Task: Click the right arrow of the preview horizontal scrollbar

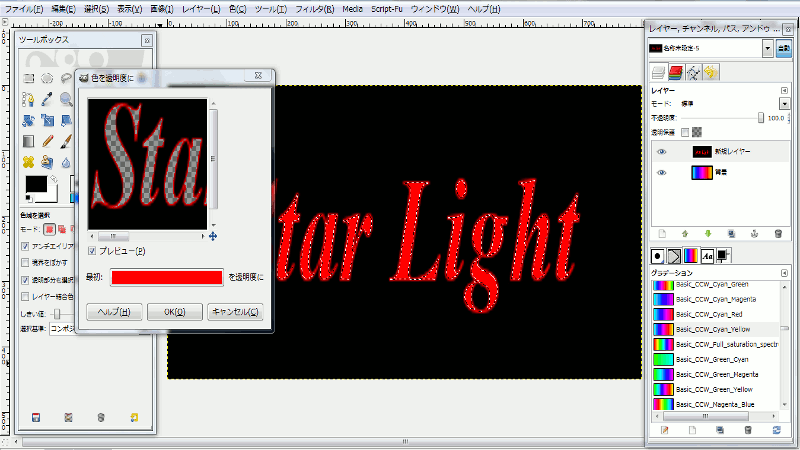Action: click(x=203, y=236)
